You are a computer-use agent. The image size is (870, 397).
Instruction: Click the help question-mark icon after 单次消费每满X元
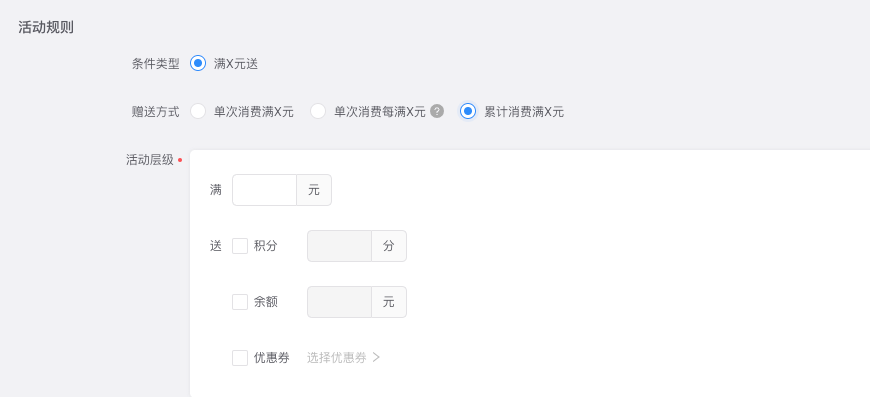click(437, 111)
